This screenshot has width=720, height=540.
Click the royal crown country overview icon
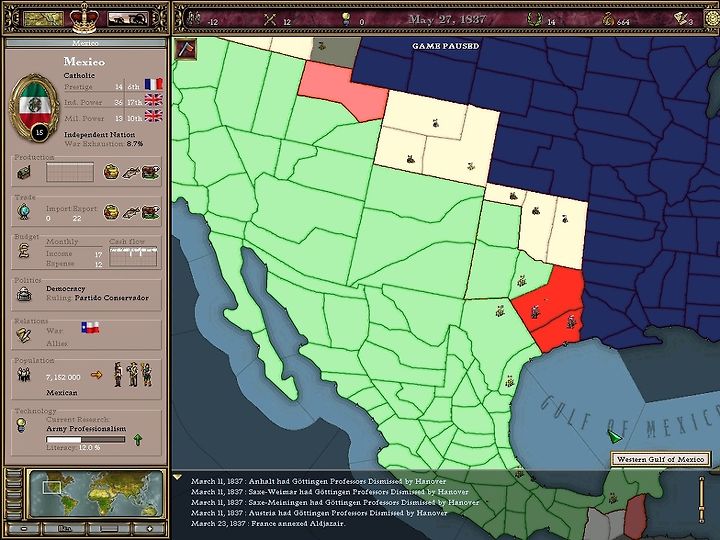click(84, 18)
